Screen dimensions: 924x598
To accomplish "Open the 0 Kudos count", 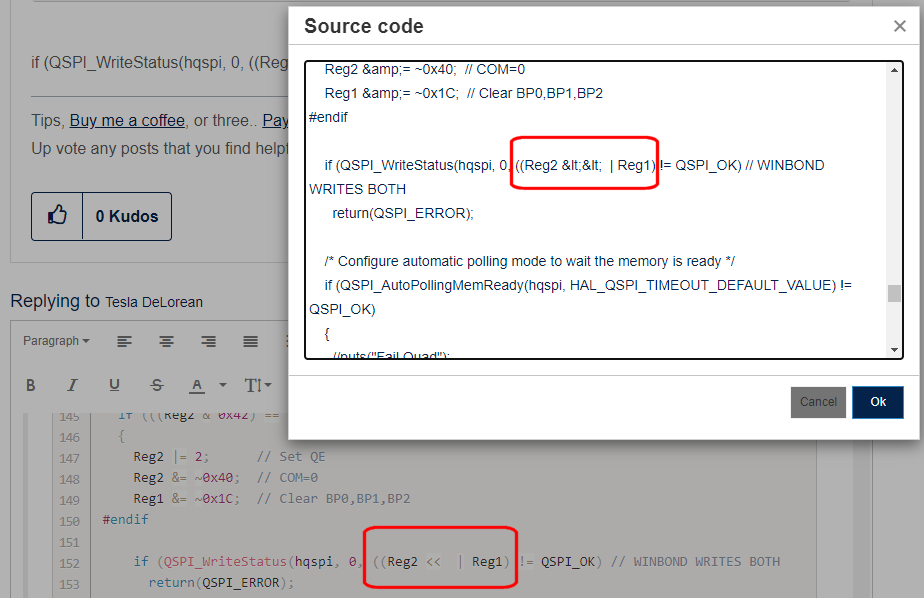I will click(x=127, y=216).
